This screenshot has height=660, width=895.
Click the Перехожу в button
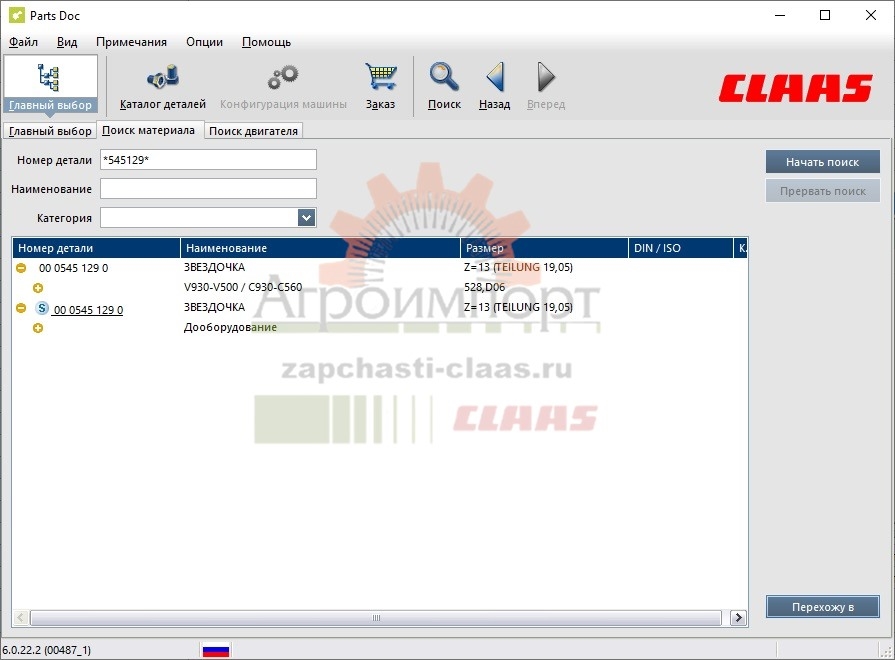click(x=823, y=607)
